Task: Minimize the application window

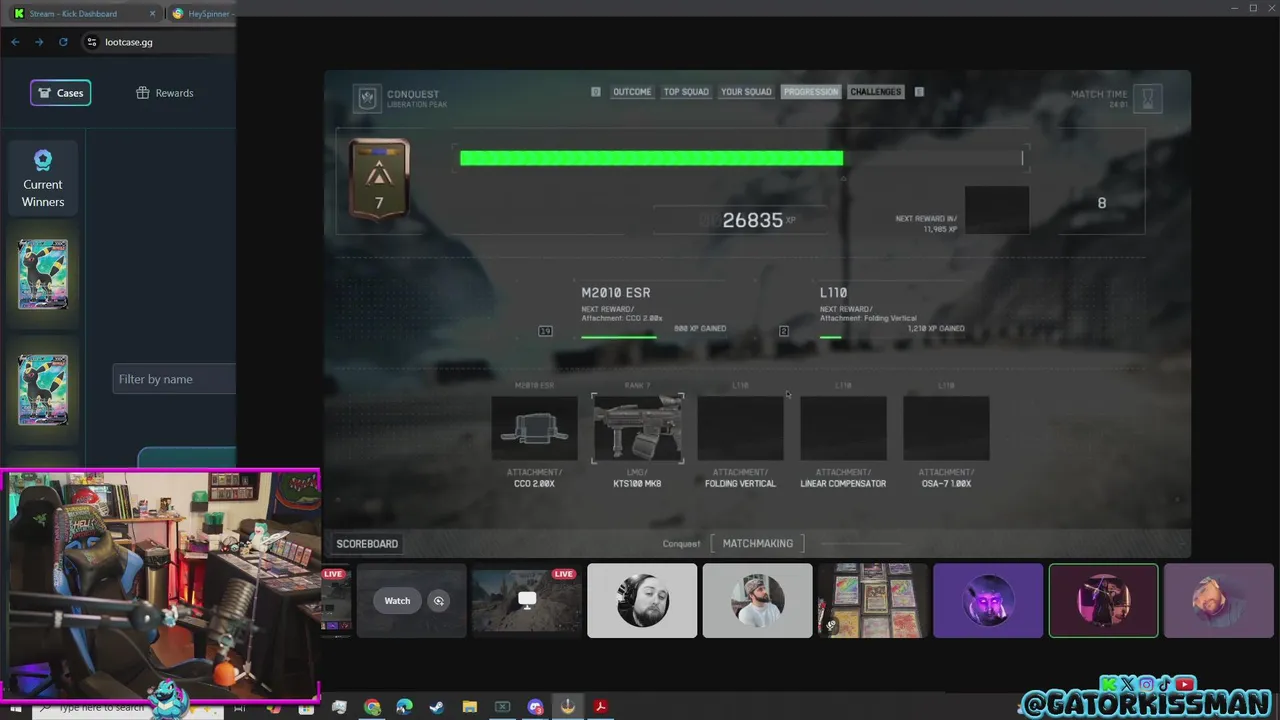Action: [1234, 8]
